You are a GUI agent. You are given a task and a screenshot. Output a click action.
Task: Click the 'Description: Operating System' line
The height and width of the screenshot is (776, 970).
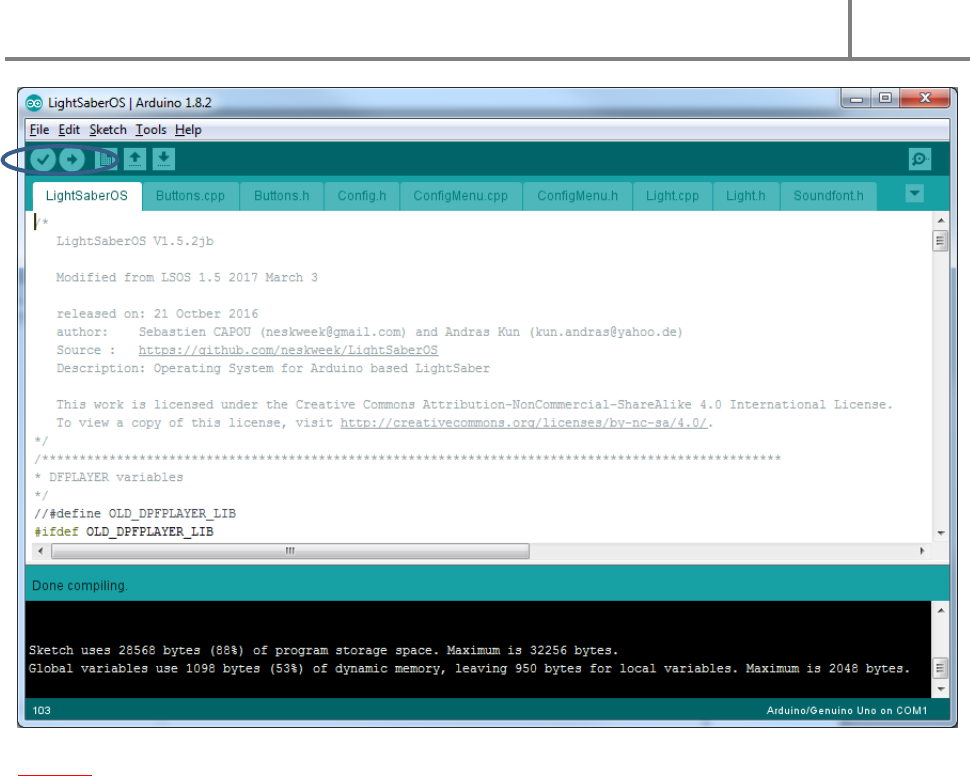pyautogui.click(x=273, y=369)
